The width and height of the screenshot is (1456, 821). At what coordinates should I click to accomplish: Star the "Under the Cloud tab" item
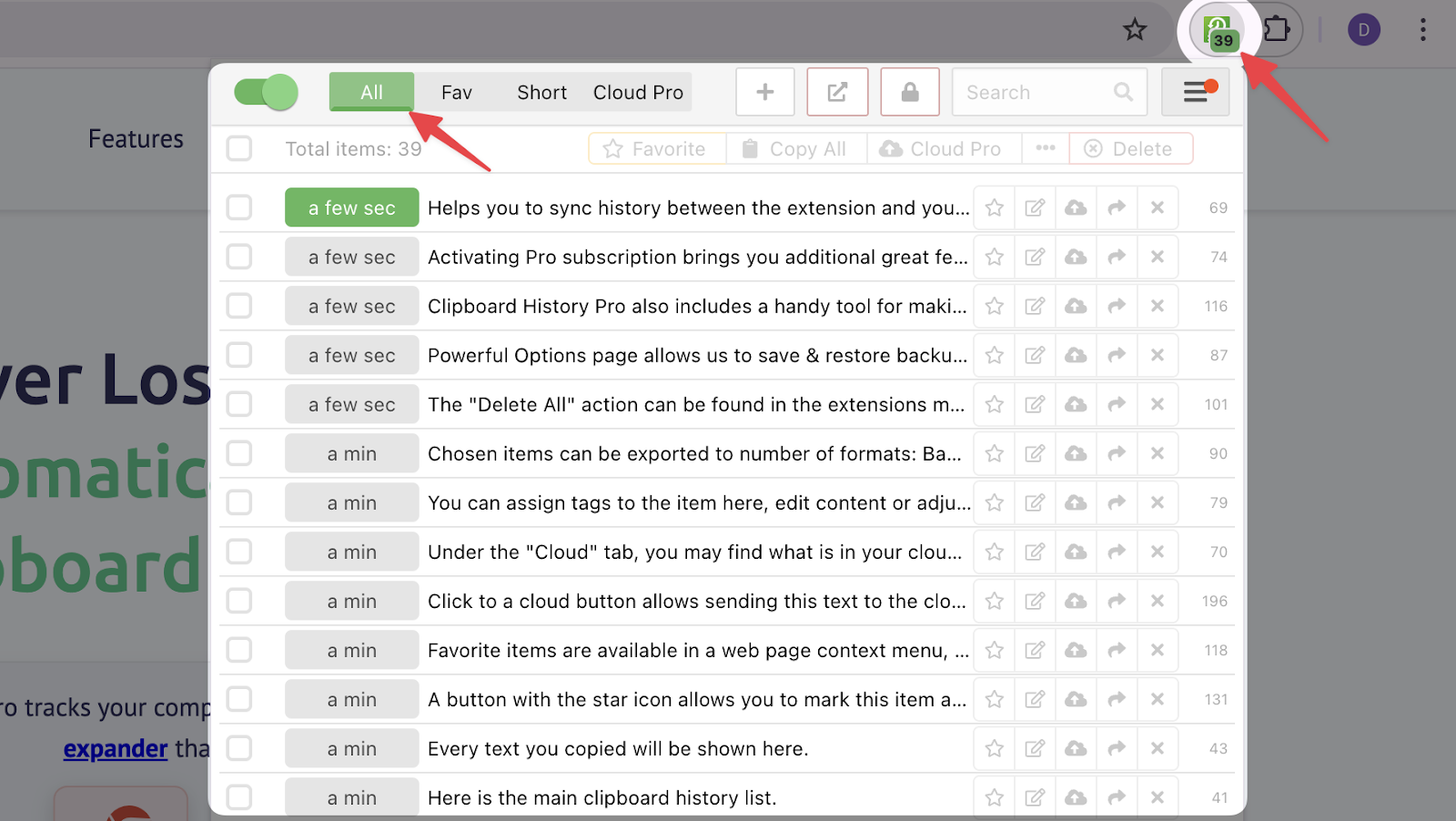[995, 552]
